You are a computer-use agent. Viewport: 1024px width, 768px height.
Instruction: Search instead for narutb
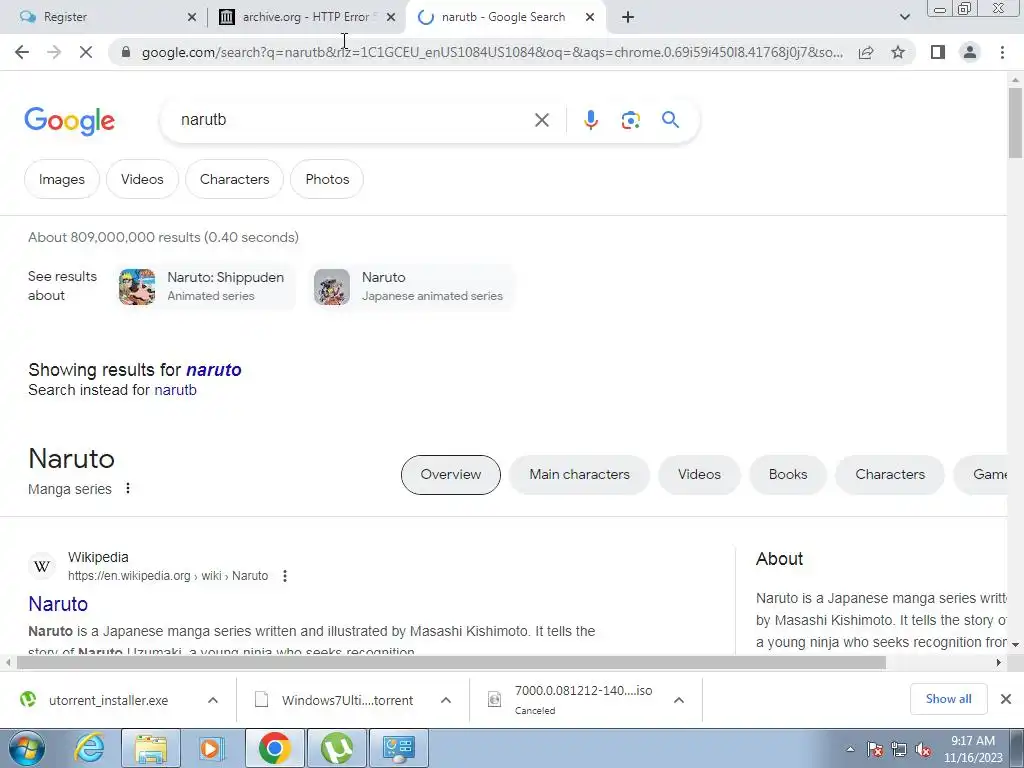click(x=175, y=390)
